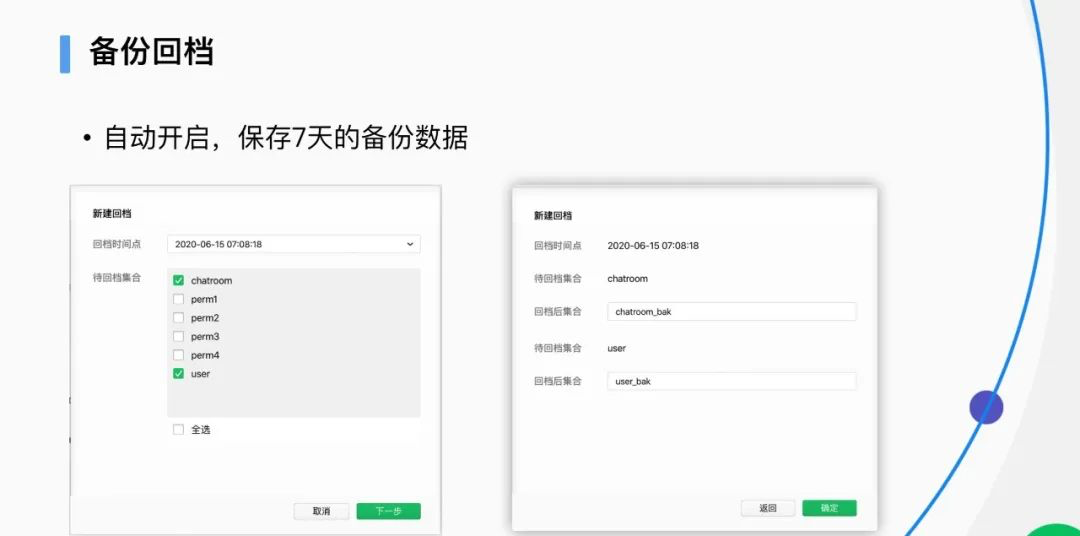
Task: Focus the chatroom_bak input field
Action: click(731, 311)
